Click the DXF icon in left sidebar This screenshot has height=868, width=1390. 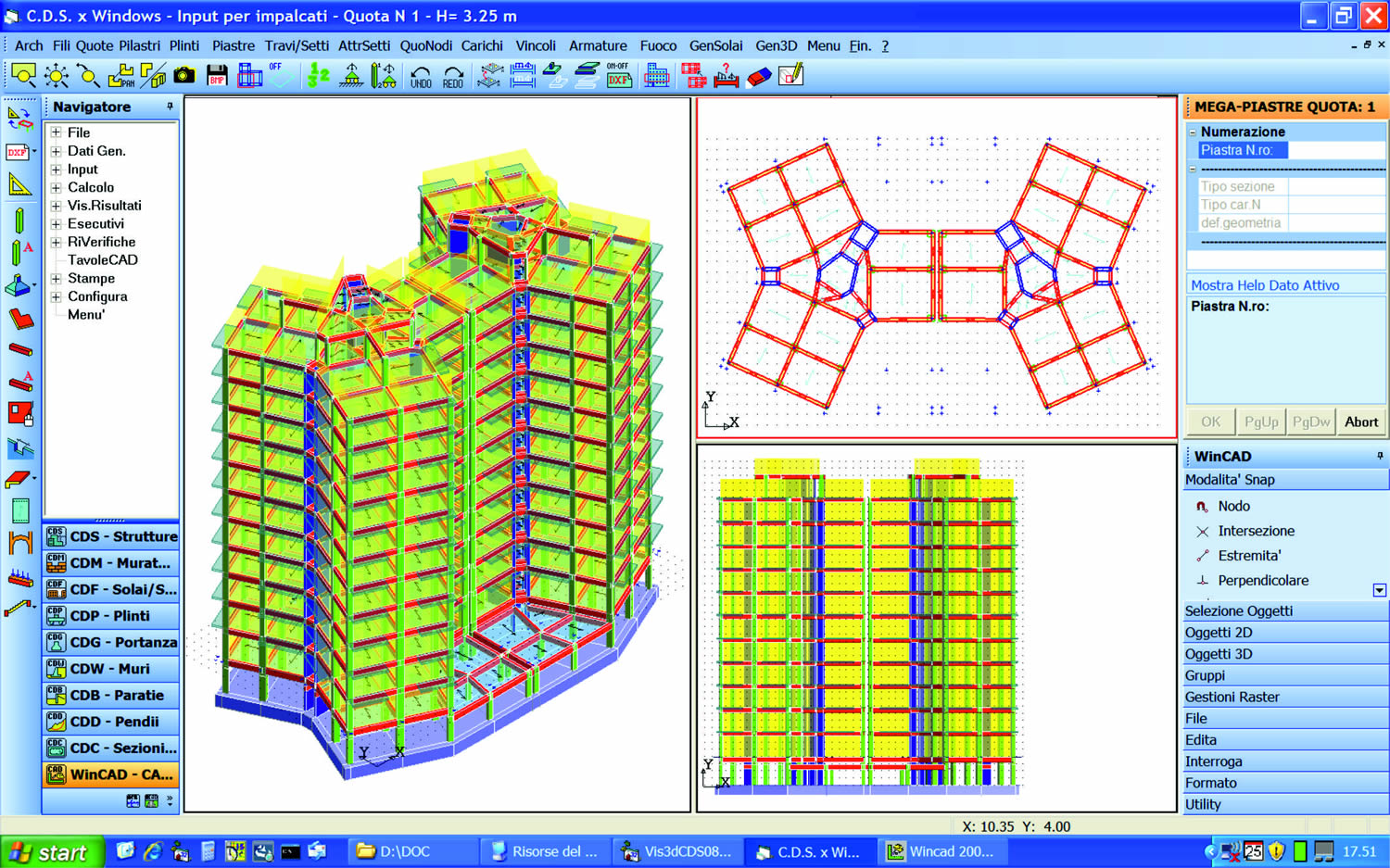[18, 151]
